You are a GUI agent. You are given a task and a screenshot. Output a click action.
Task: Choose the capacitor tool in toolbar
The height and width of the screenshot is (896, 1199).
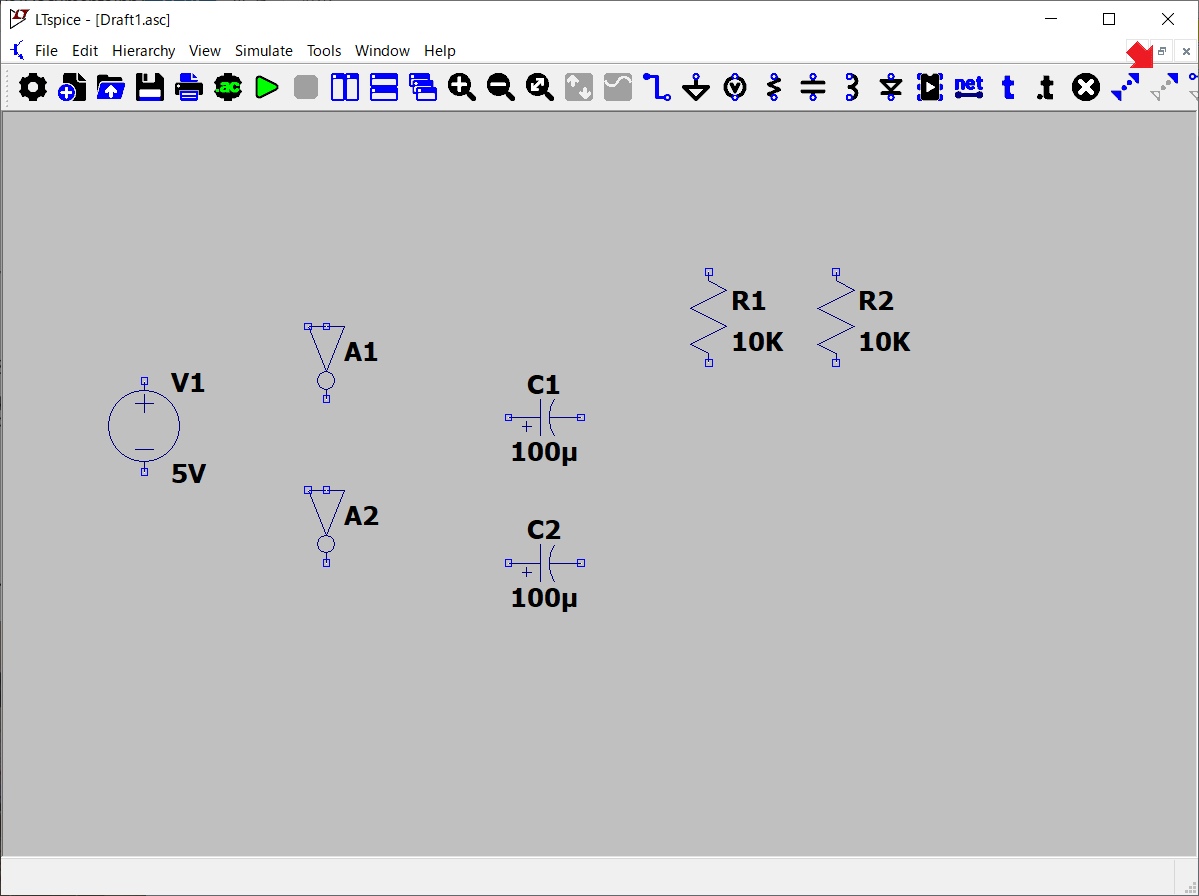pos(813,88)
